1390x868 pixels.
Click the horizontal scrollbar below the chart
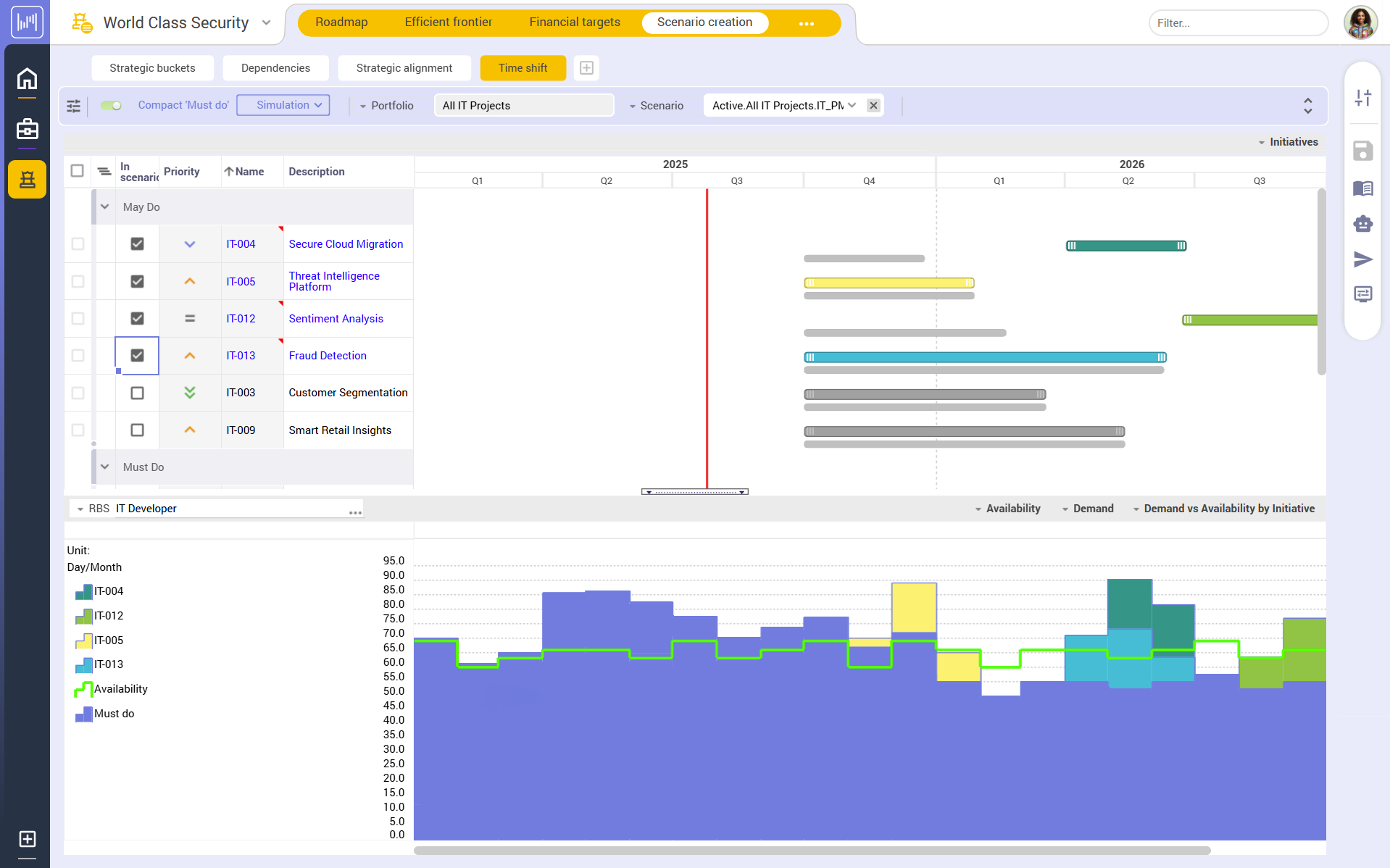(812, 851)
